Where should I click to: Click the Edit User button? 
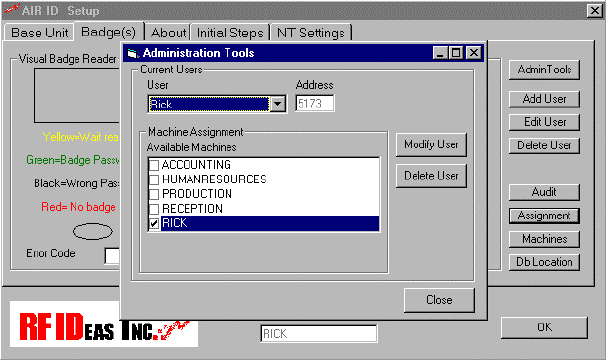(544, 122)
